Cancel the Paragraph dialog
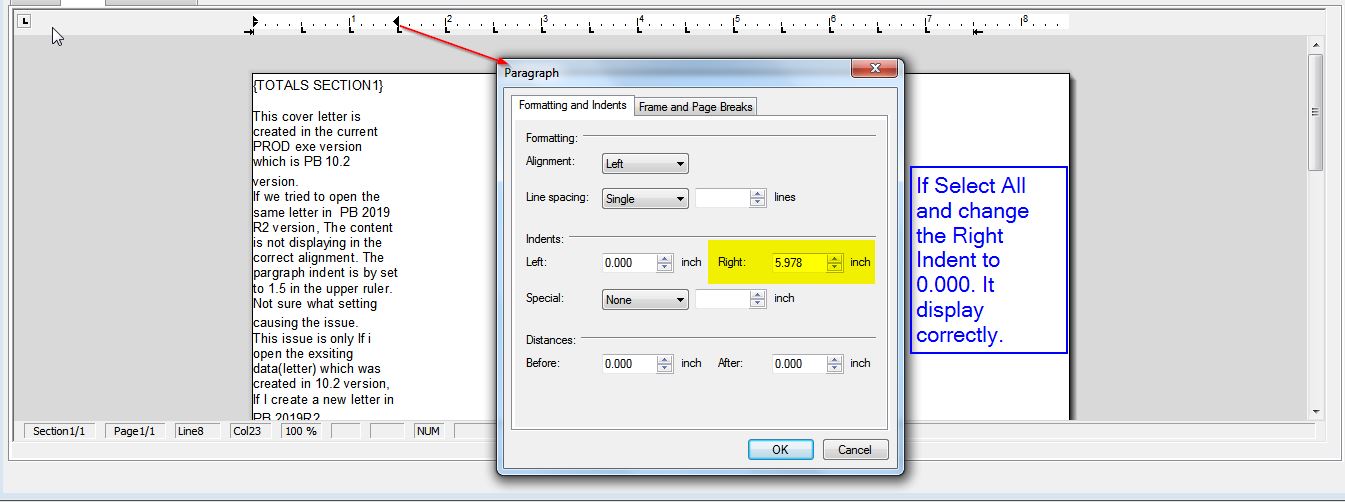 point(855,450)
